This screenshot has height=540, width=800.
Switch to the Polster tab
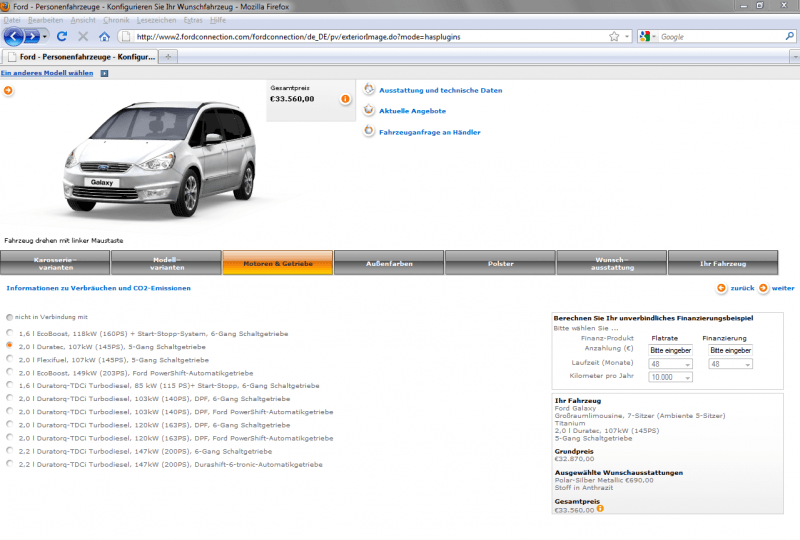[501, 263]
